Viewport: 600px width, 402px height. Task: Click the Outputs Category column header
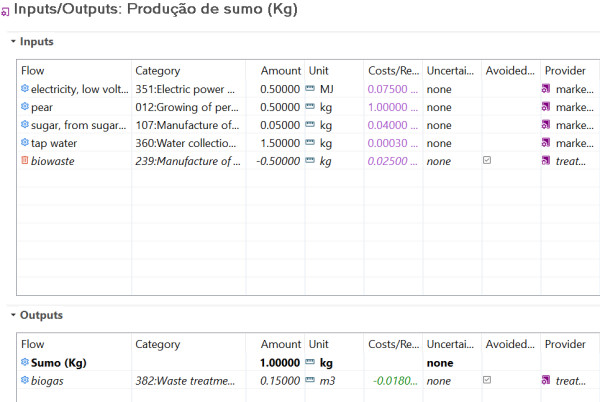[158, 344]
